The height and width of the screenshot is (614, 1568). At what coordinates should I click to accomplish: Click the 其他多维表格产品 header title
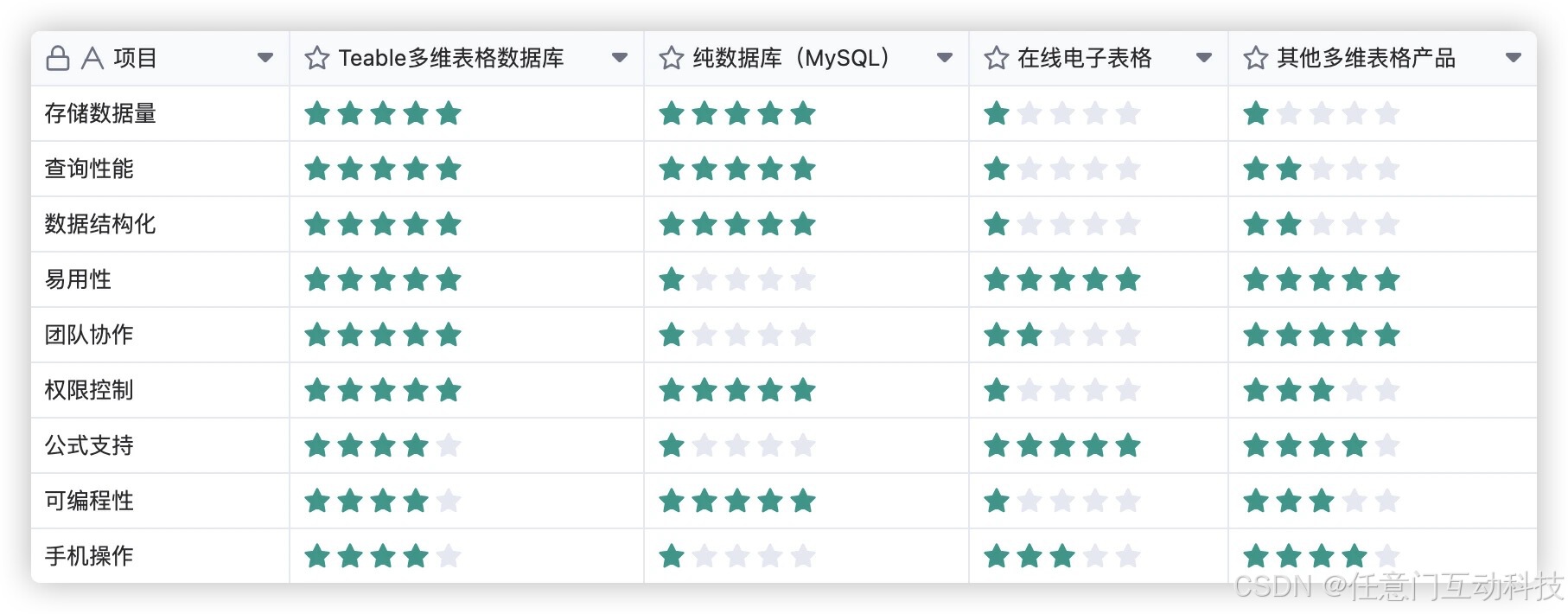coord(1367,58)
